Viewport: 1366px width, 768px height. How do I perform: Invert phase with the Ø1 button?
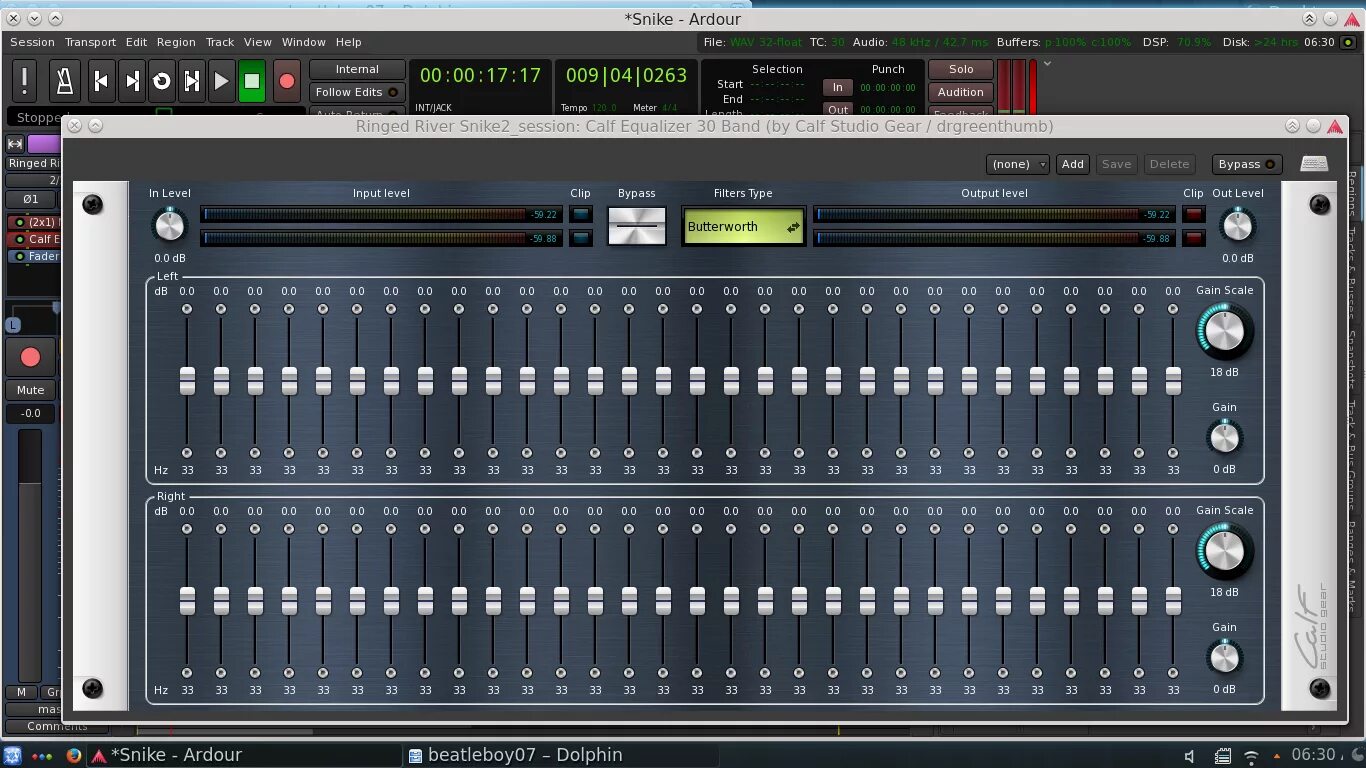pos(31,199)
